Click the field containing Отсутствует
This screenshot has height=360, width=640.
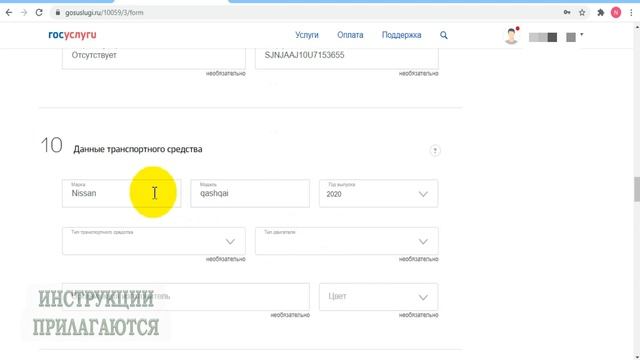click(154, 58)
